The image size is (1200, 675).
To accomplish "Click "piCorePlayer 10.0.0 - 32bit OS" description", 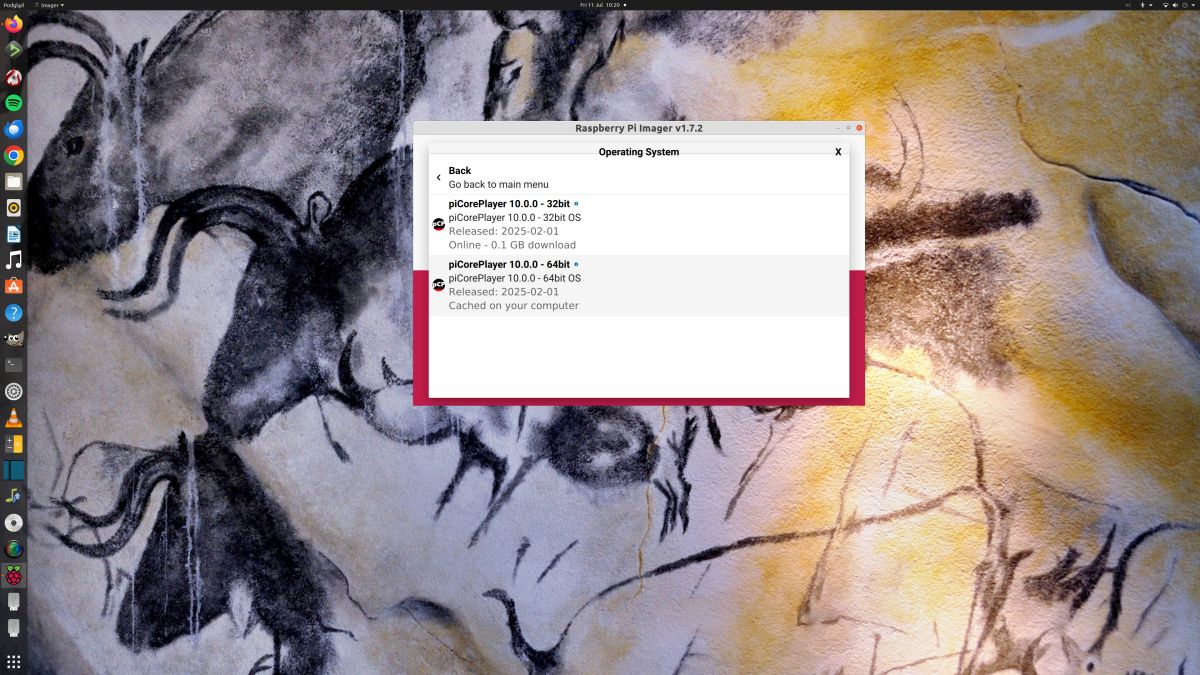I will click(x=514, y=217).
